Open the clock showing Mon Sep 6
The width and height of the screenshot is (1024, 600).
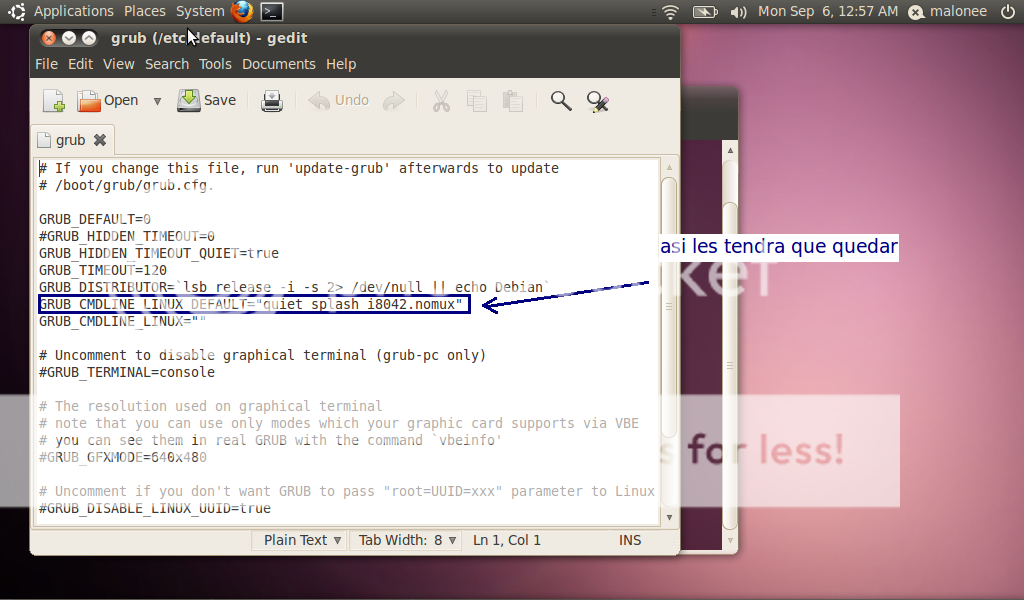coord(827,11)
